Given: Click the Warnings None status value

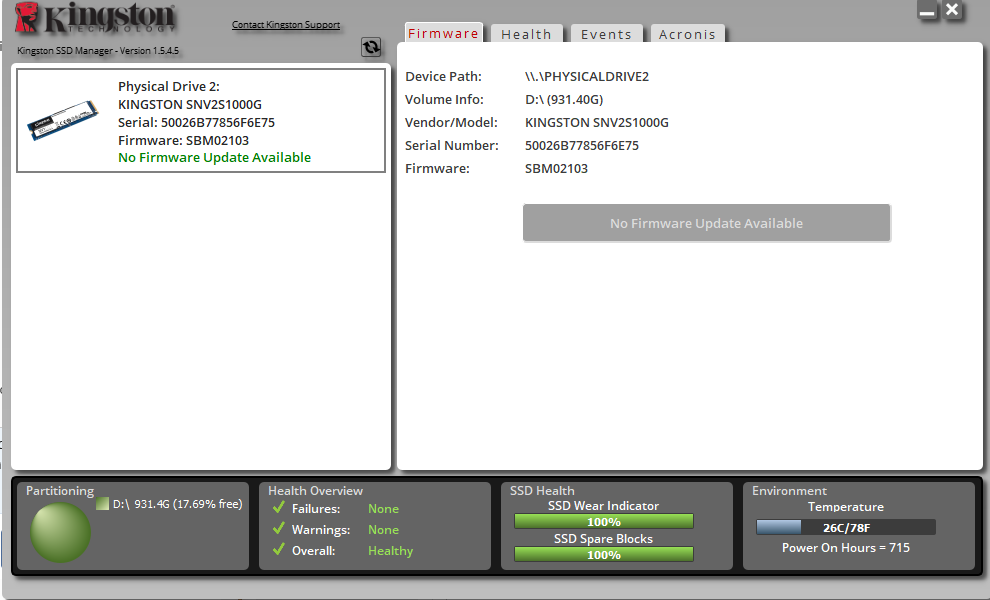Looking at the screenshot, I should (x=383, y=530).
